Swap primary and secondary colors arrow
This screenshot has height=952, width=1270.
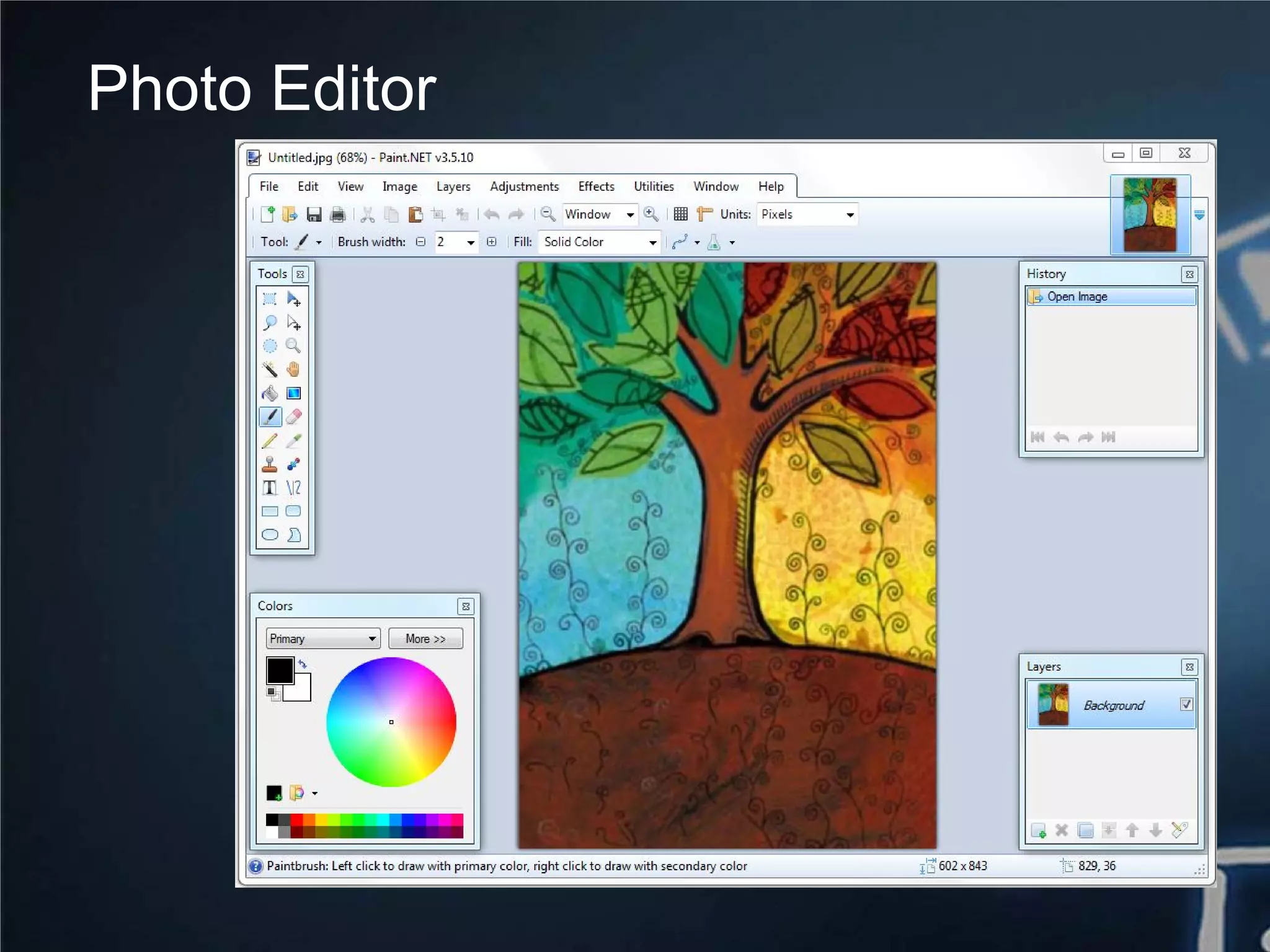click(302, 664)
